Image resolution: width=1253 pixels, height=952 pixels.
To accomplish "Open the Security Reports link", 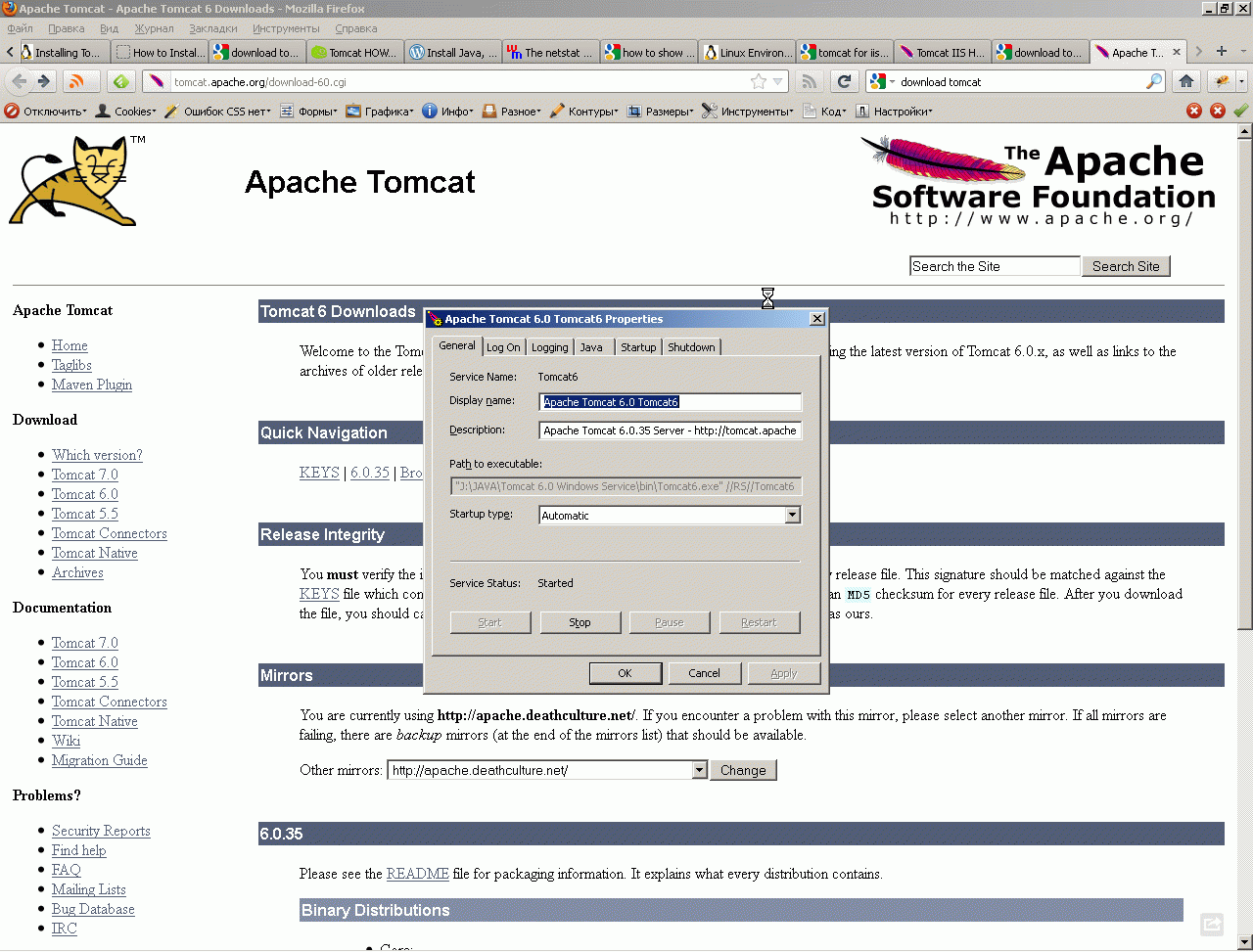I will (x=101, y=831).
